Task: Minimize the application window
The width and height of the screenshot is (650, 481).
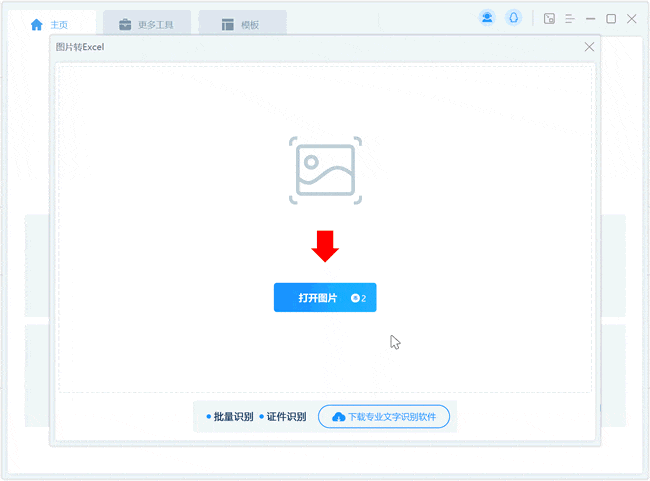Action: 591,18
